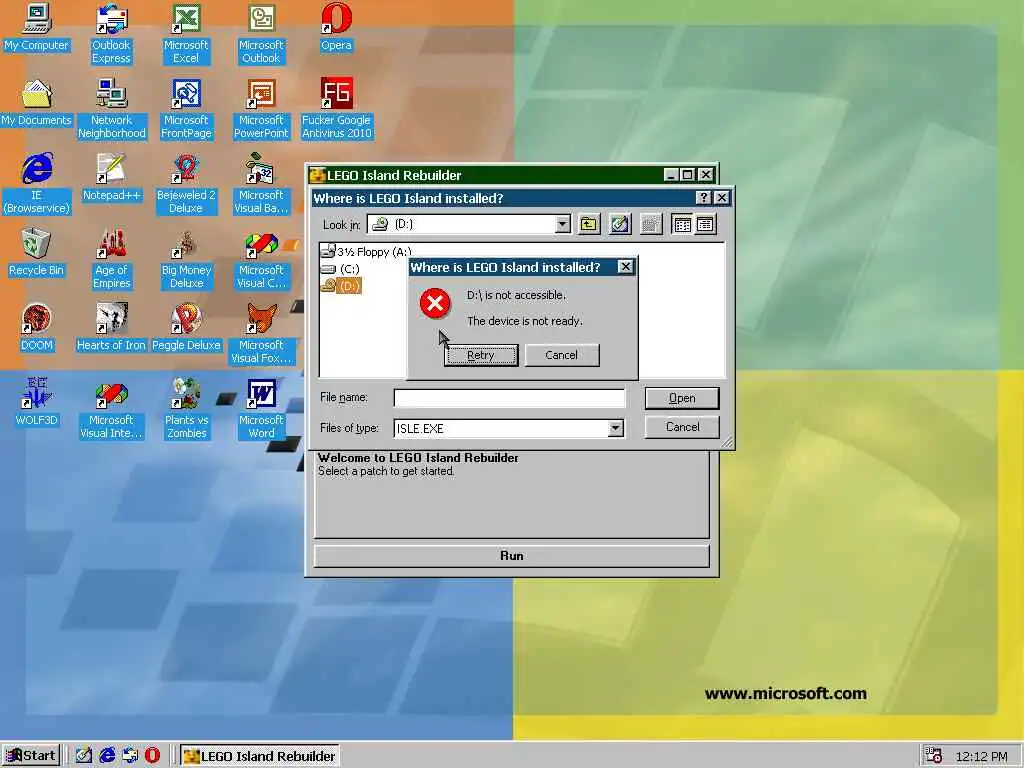This screenshot has height=768, width=1024.
Task: Click Retry in the error dialog
Action: [x=481, y=355]
